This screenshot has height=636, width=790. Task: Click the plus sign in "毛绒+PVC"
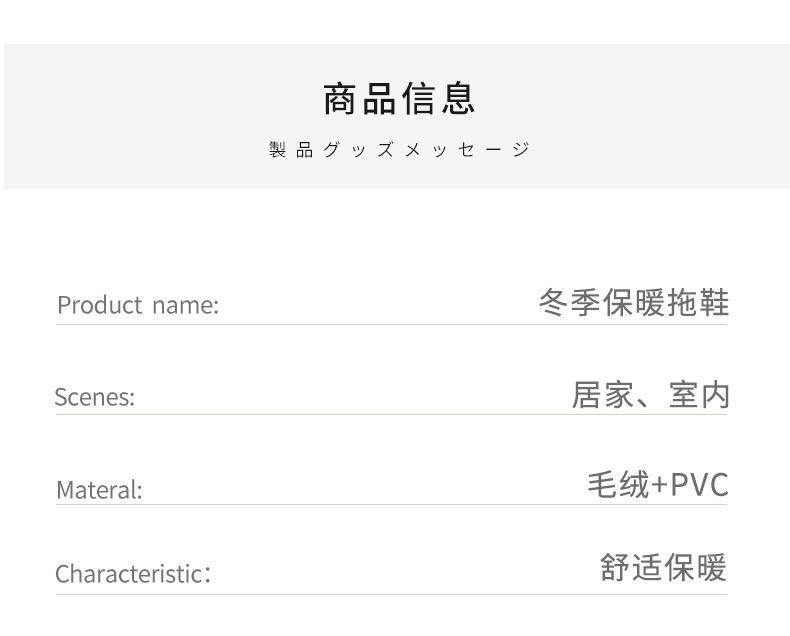659,486
